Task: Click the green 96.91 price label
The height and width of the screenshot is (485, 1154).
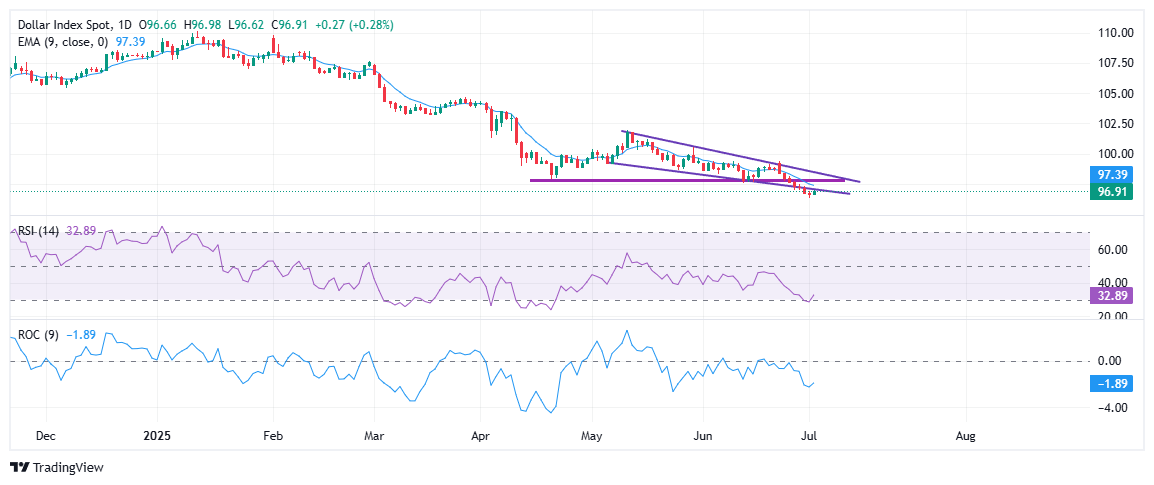Action: pos(1112,190)
